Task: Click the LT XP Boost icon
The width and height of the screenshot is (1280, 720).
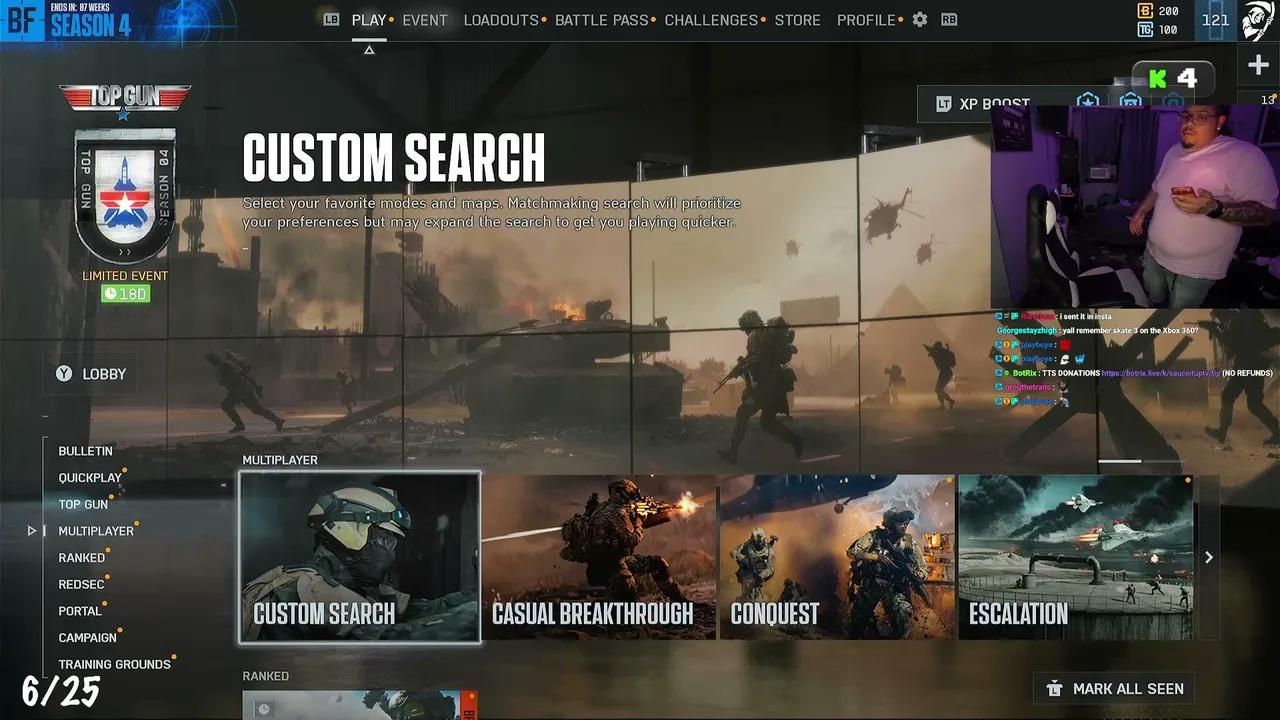Action: (943, 104)
